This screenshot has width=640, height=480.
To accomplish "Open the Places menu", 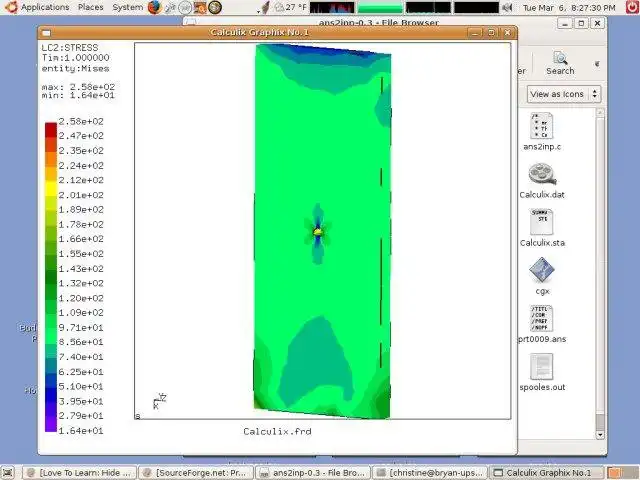I will coord(91,7).
